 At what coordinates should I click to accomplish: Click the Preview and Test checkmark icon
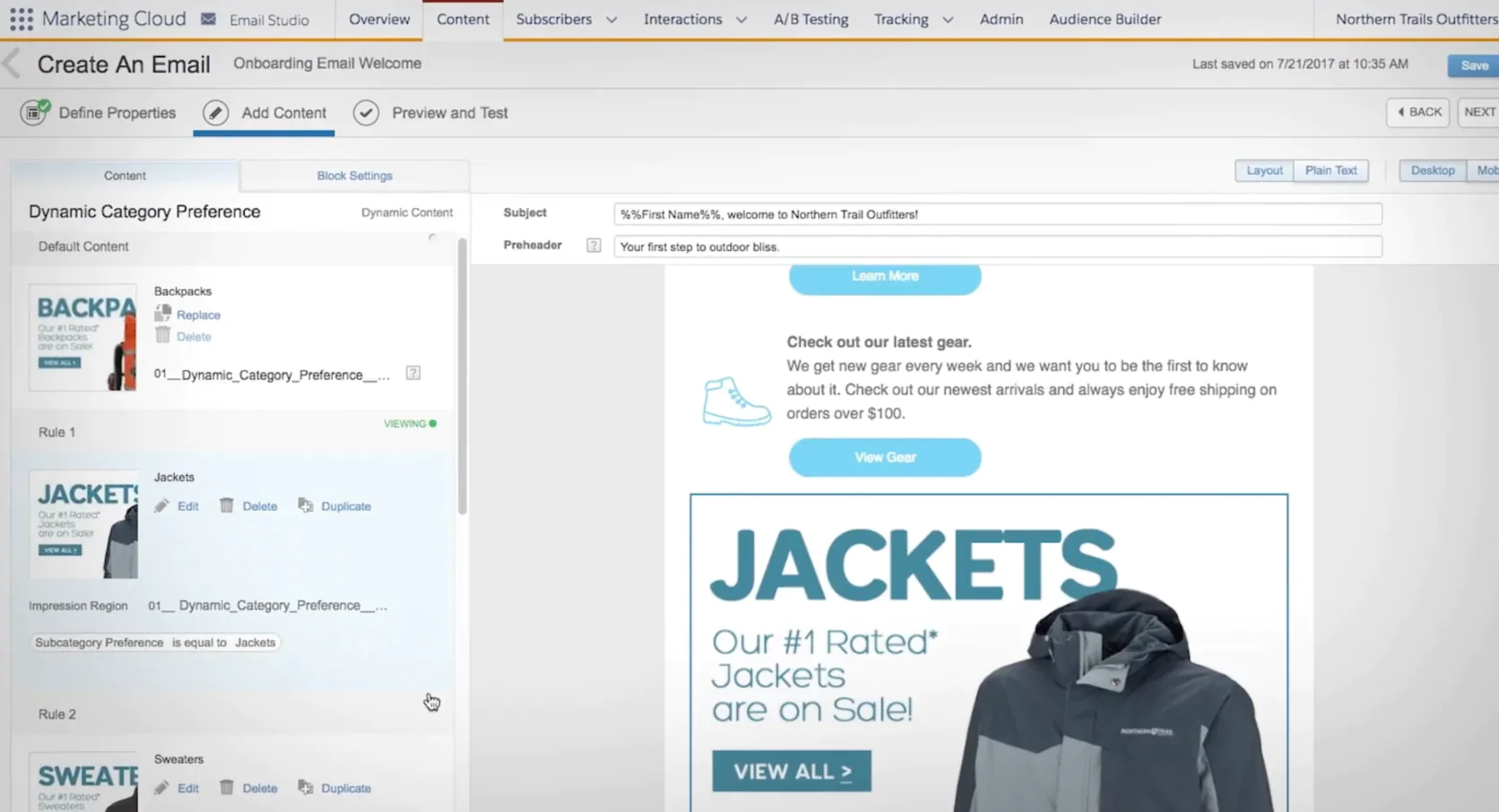(x=366, y=113)
